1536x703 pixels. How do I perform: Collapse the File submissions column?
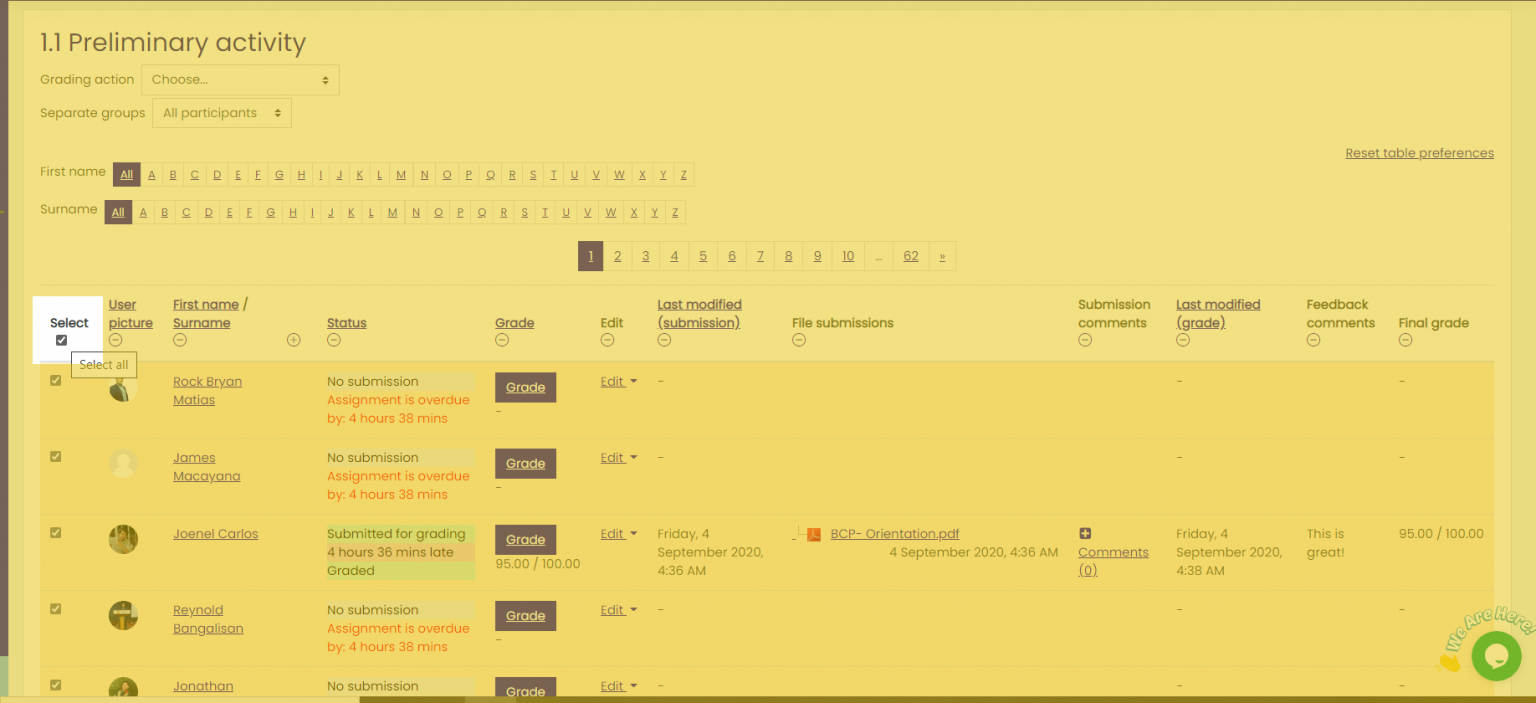[x=799, y=340]
